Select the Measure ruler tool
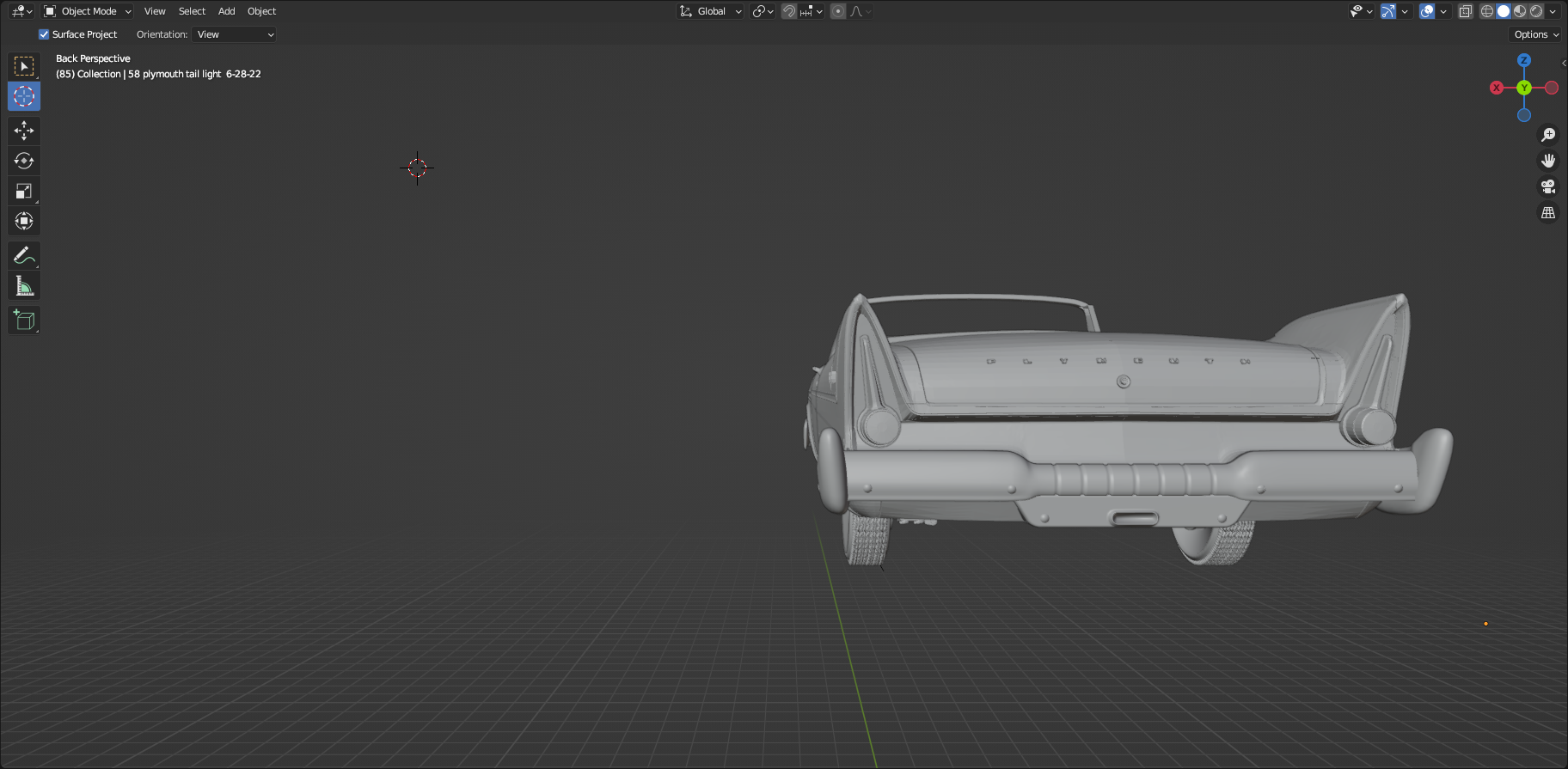This screenshot has width=1568, height=769. point(24,285)
